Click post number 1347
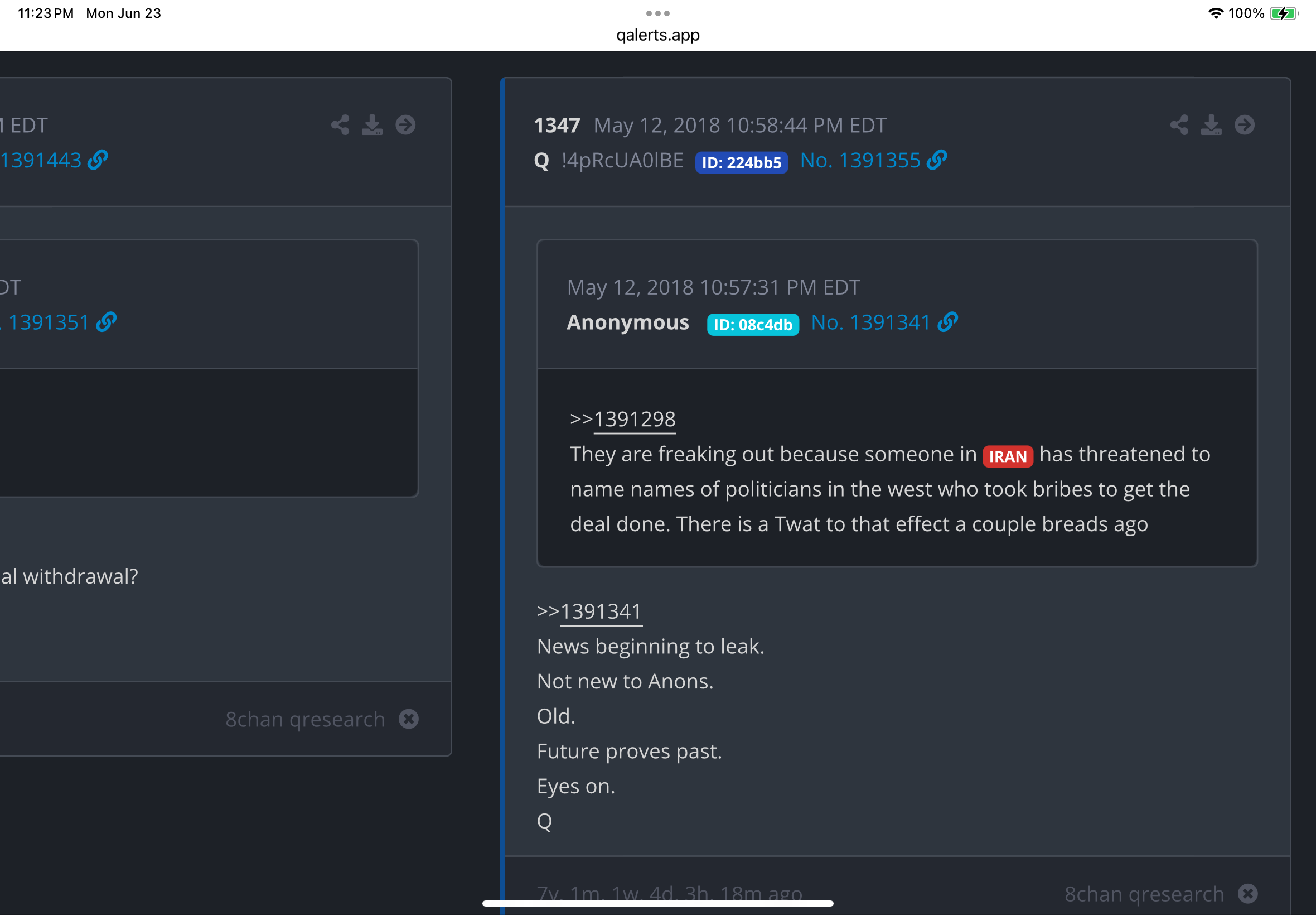Screen dimensions: 1316x915 (557, 126)
